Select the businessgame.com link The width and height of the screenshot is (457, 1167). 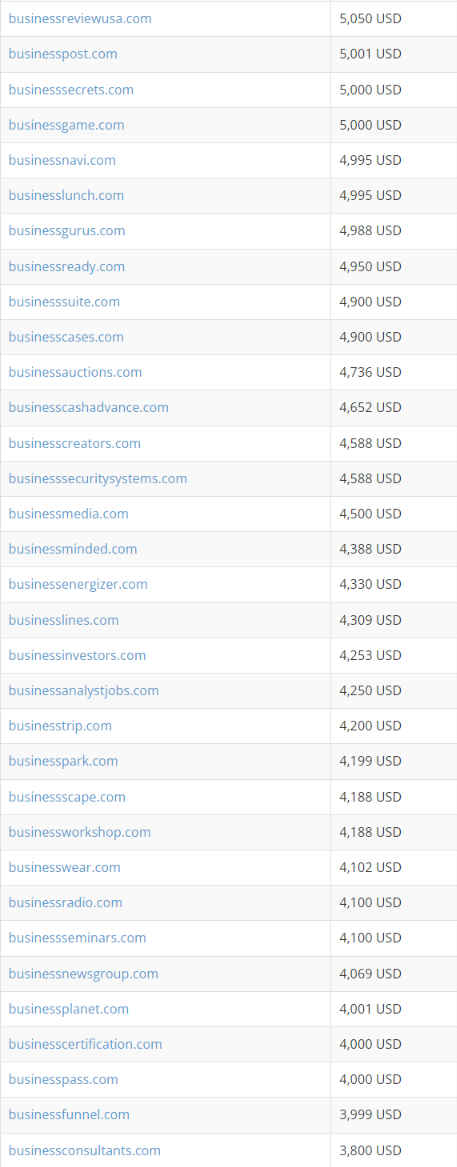66,125
